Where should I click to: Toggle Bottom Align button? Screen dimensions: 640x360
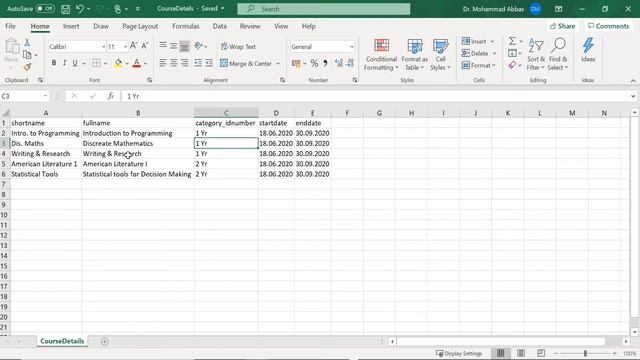(184, 46)
